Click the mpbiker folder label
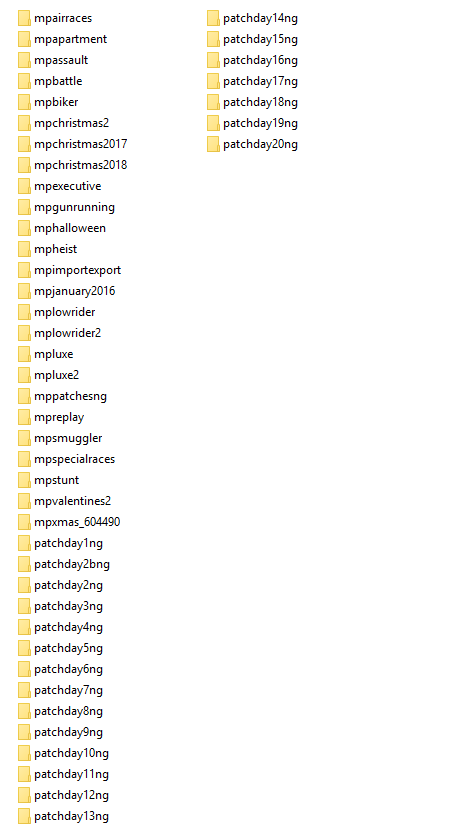The image size is (459, 833). coord(56,102)
